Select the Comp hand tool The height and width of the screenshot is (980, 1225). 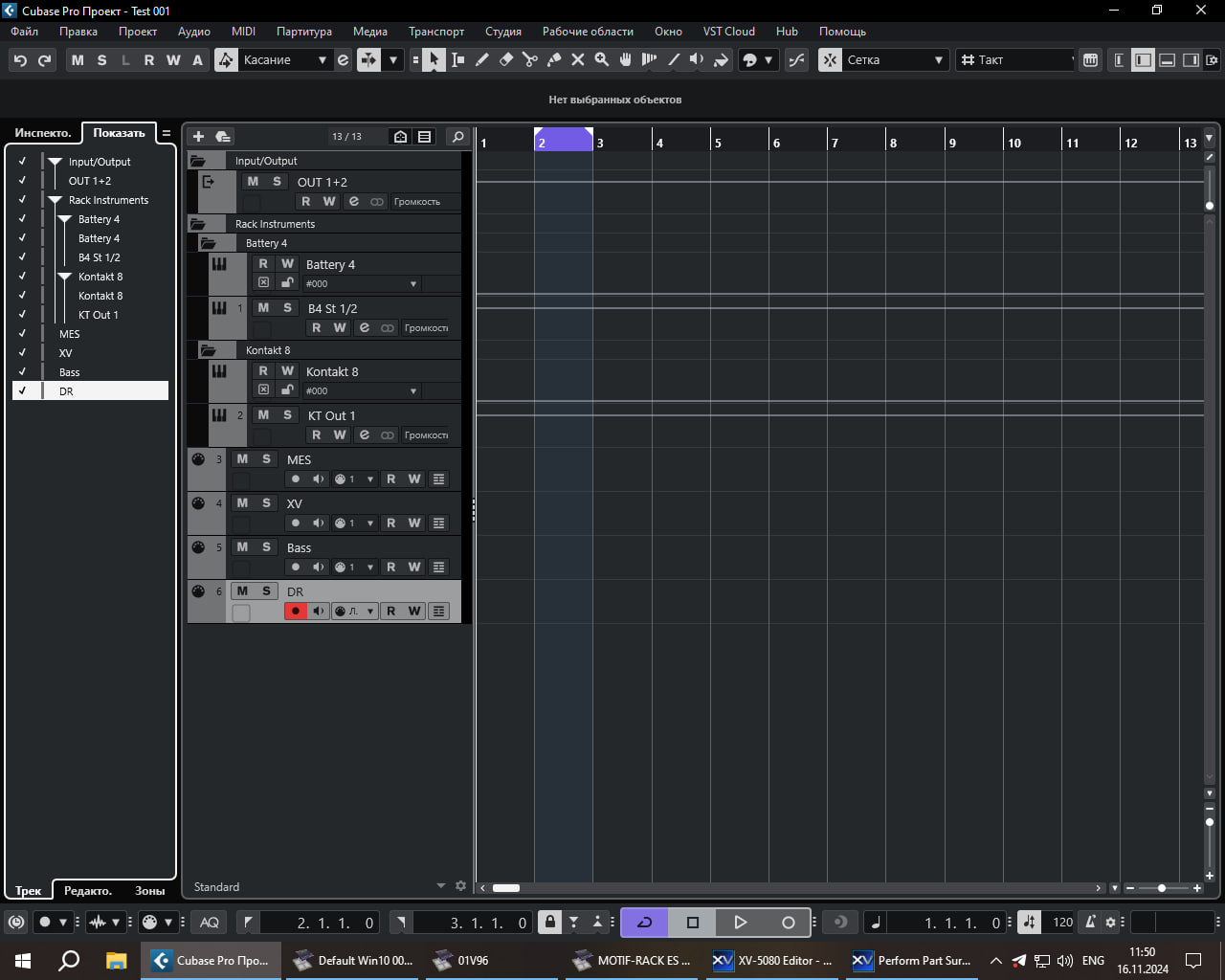click(625, 60)
